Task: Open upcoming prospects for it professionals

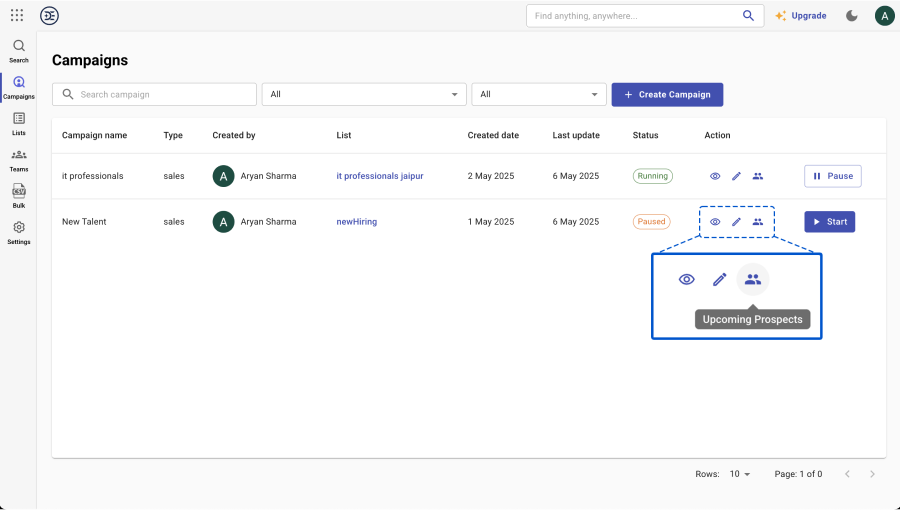Action: (758, 176)
